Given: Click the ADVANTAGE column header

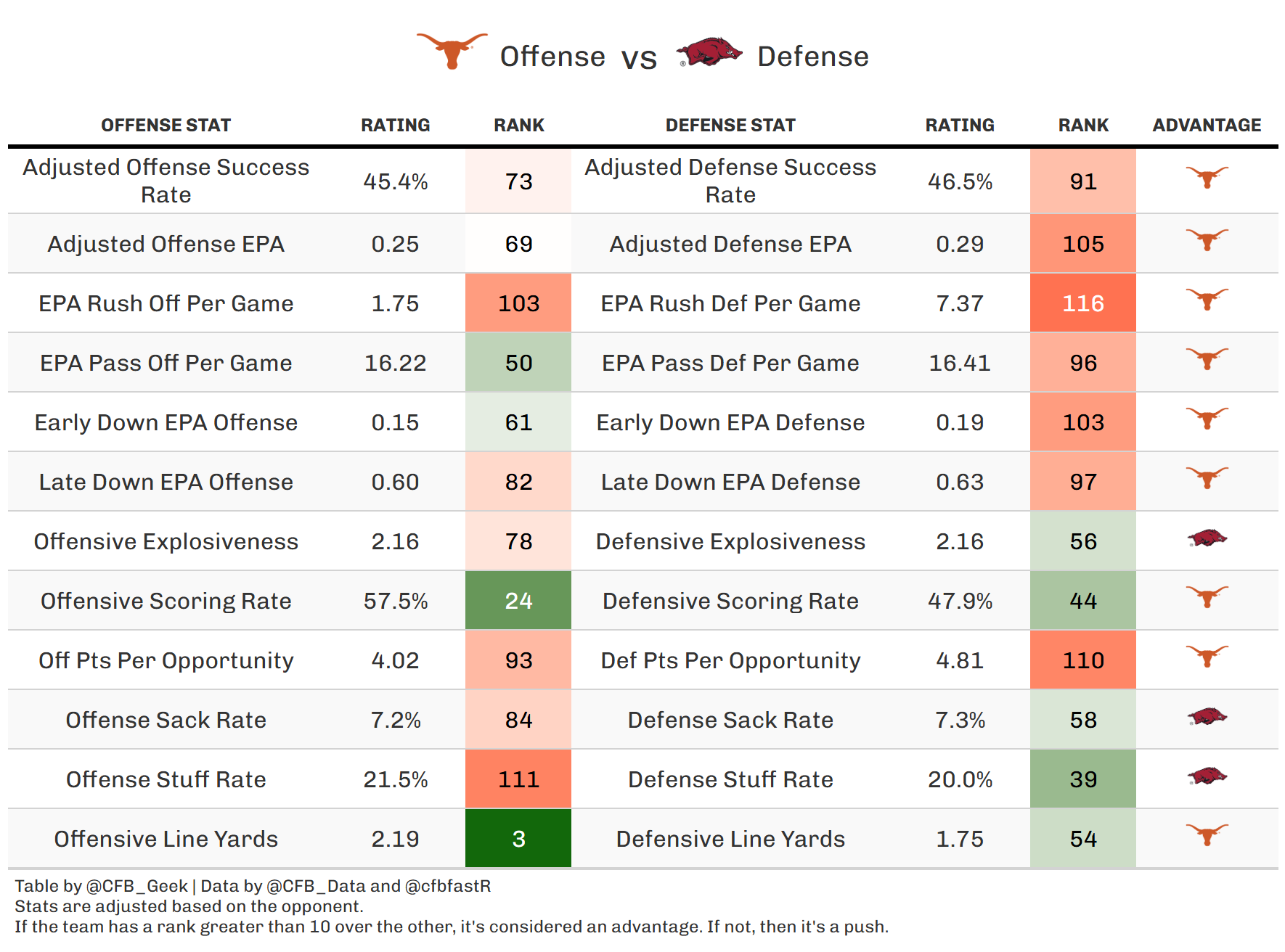Looking at the screenshot, I should 1207,126.
